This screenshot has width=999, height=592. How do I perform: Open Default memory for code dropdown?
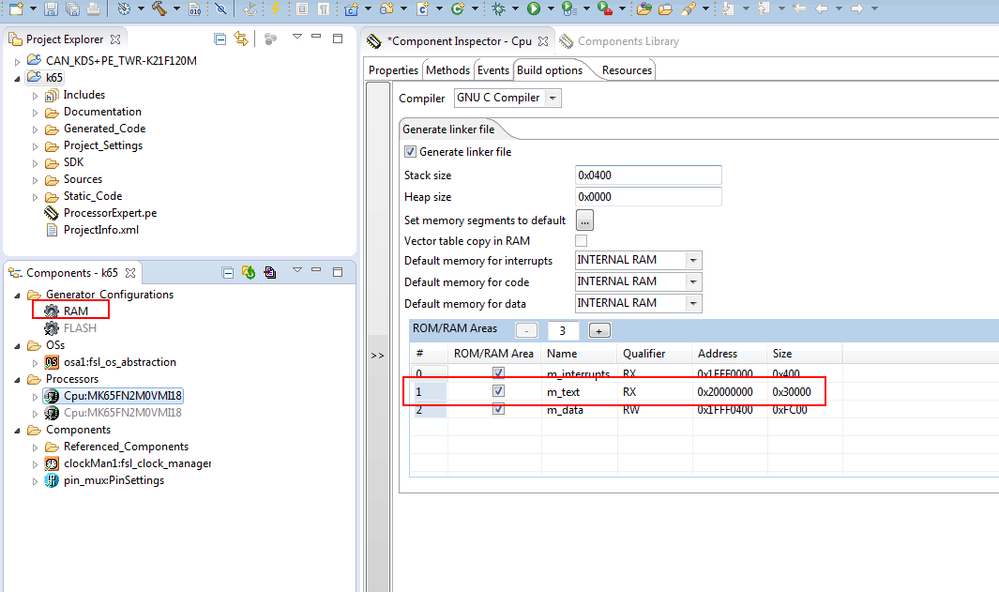click(x=693, y=282)
